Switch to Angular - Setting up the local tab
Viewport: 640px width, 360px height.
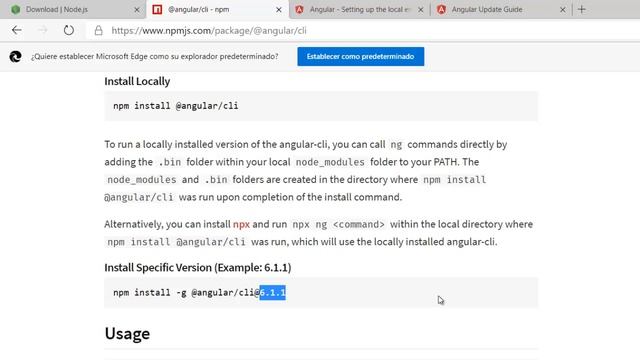[x=359, y=9]
